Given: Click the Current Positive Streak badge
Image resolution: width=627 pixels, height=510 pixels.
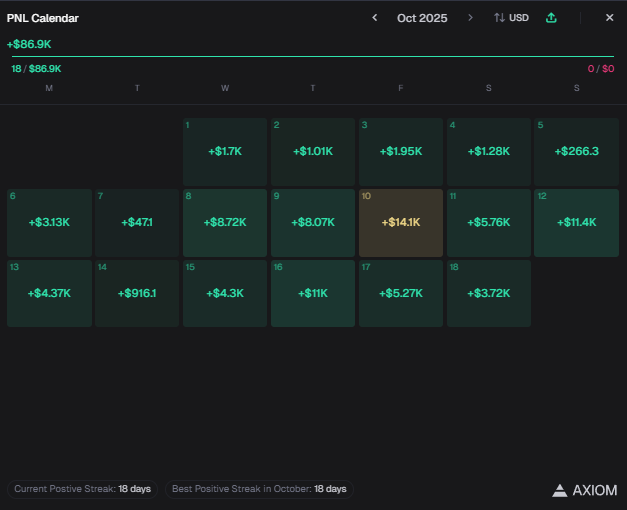Looking at the screenshot, I should pyautogui.click(x=82, y=489).
